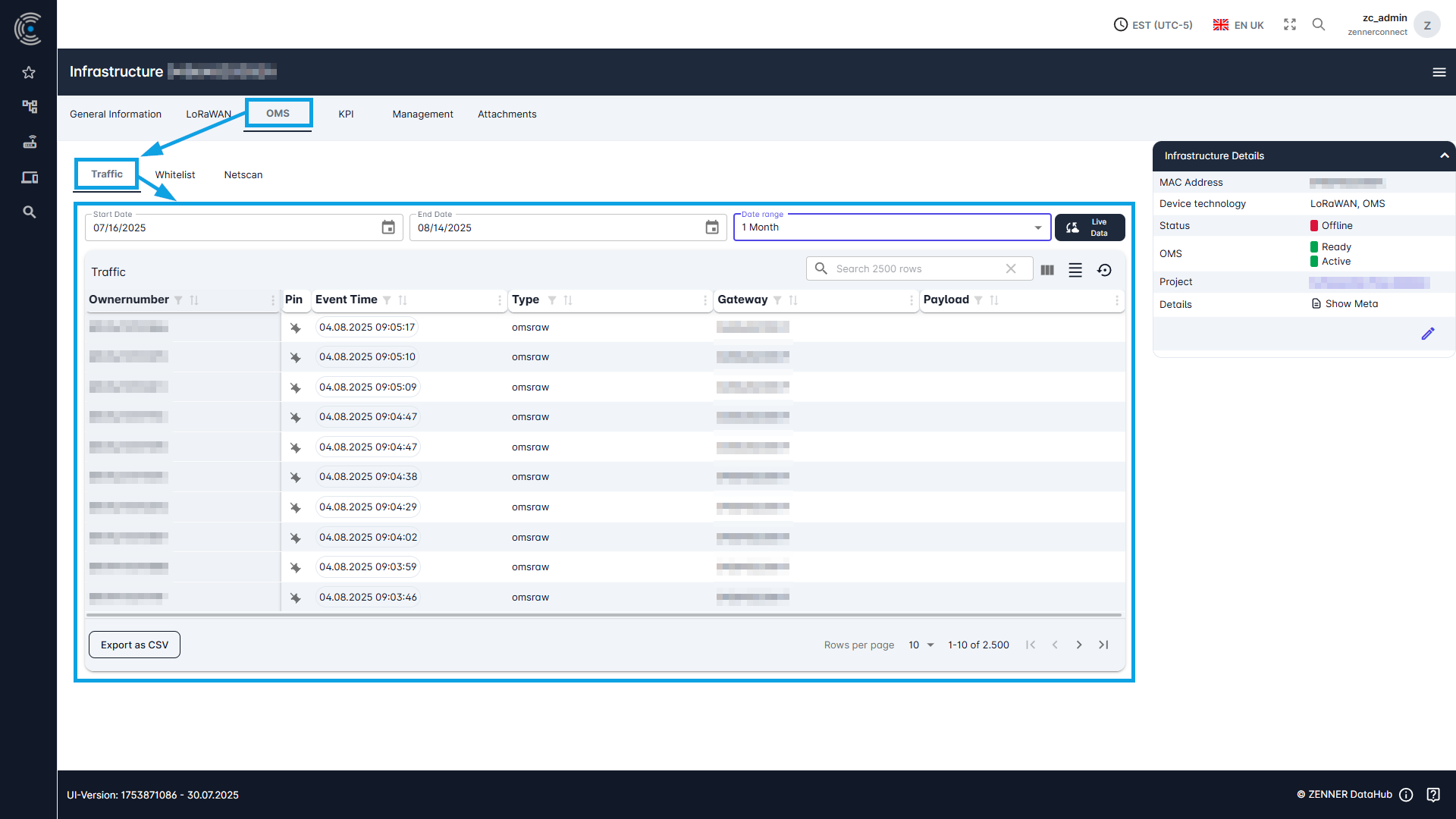Open the rows per page dropdown
This screenshot has width=1456, height=819.
click(920, 645)
